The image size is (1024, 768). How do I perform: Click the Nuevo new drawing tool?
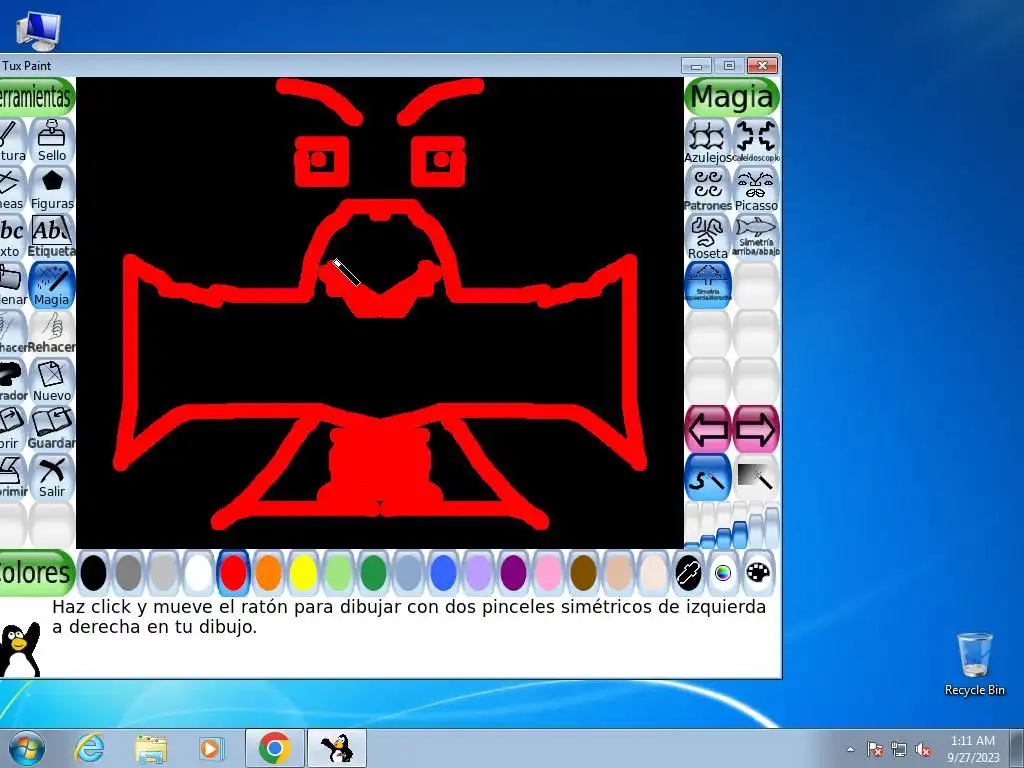coord(52,381)
